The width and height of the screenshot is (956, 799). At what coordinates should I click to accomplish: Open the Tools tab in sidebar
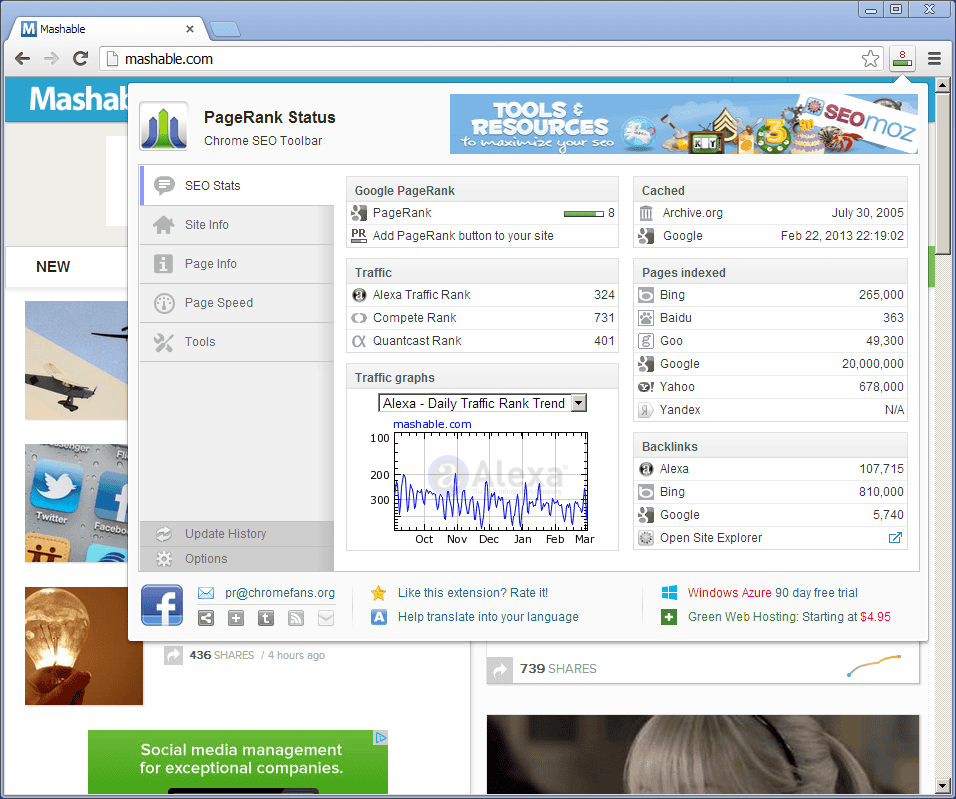(237, 342)
